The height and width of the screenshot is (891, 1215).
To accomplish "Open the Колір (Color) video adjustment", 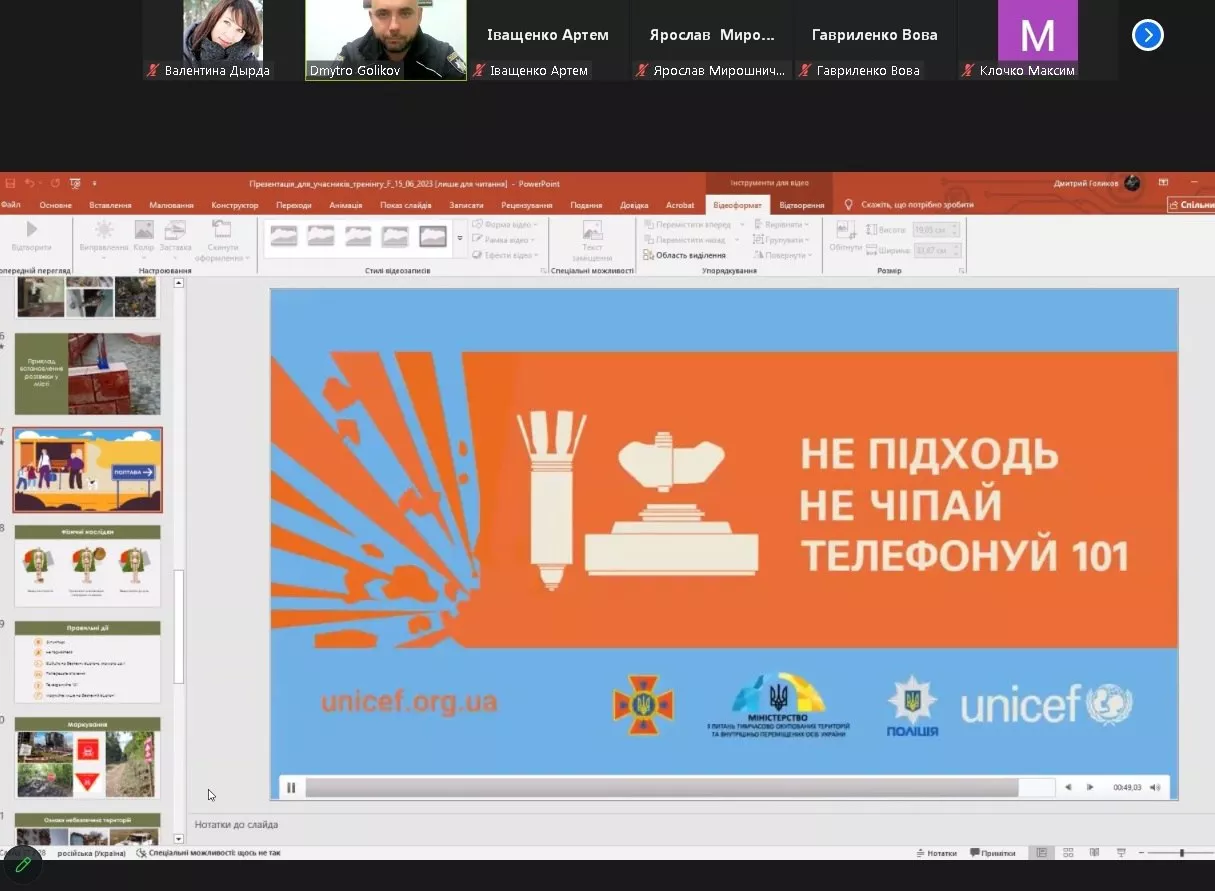I will pos(143,231).
